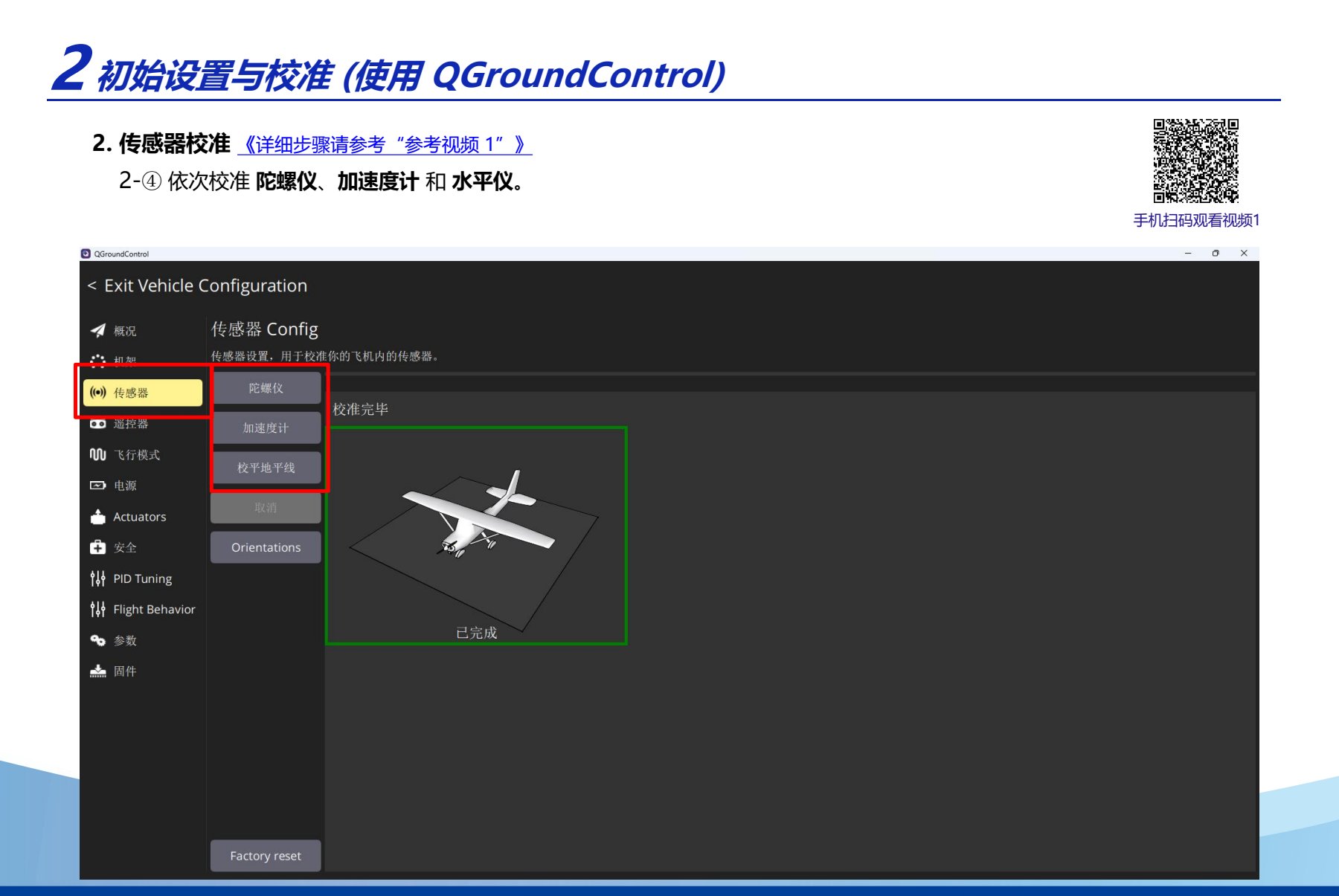Click the QGroundControl app icon in title bar

click(86, 254)
